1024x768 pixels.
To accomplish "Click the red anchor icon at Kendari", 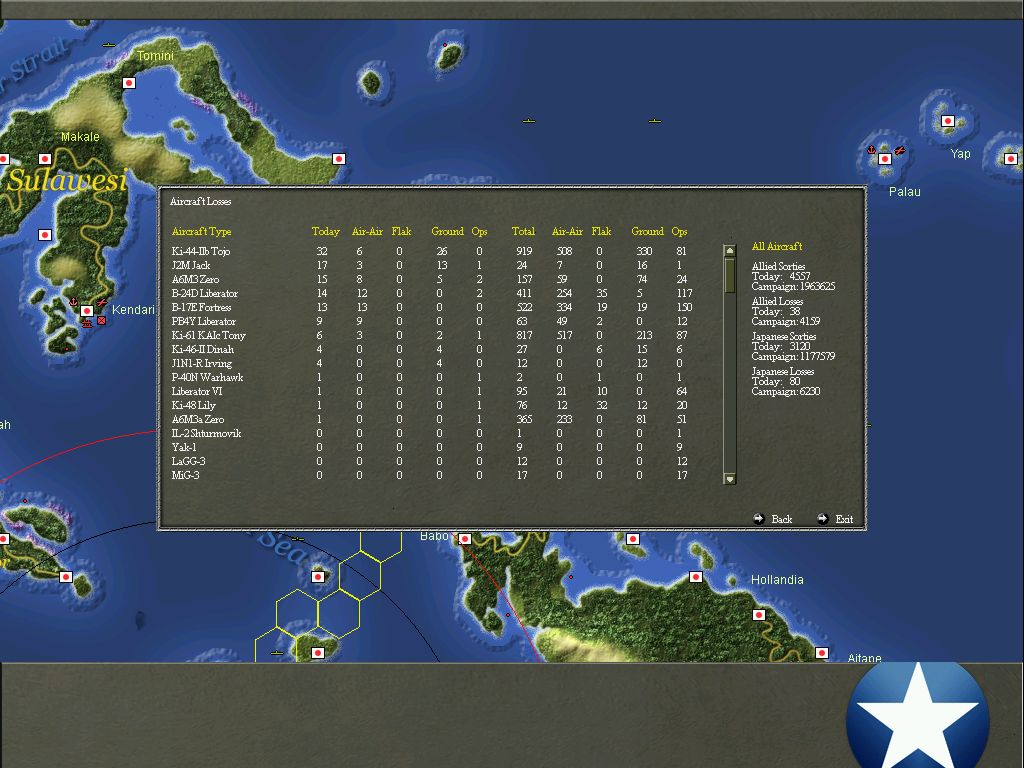I will point(73,302).
